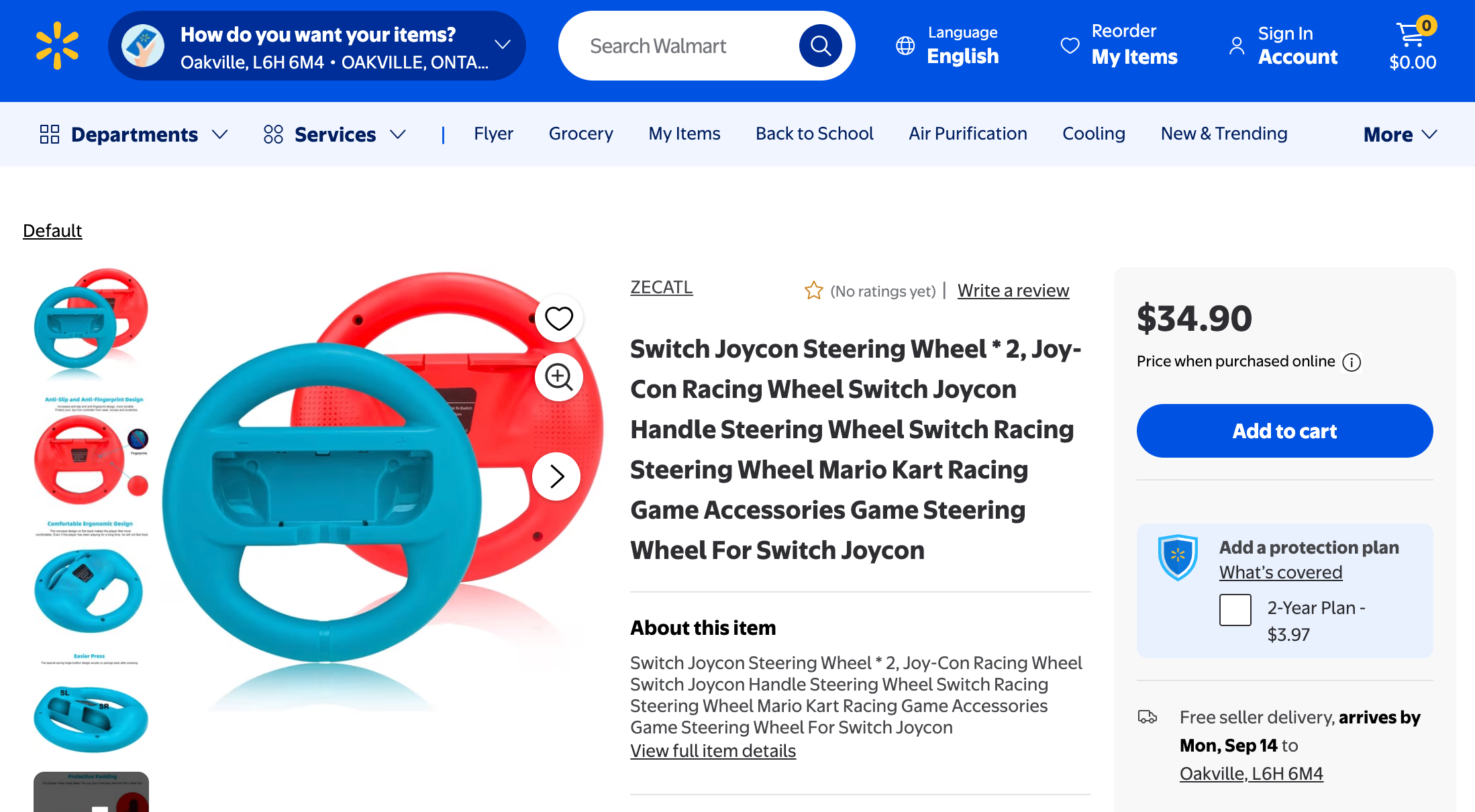Expand 'How do you want your items' chevron
Image resolution: width=1475 pixels, height=812 pixels.
click(503, 44)
